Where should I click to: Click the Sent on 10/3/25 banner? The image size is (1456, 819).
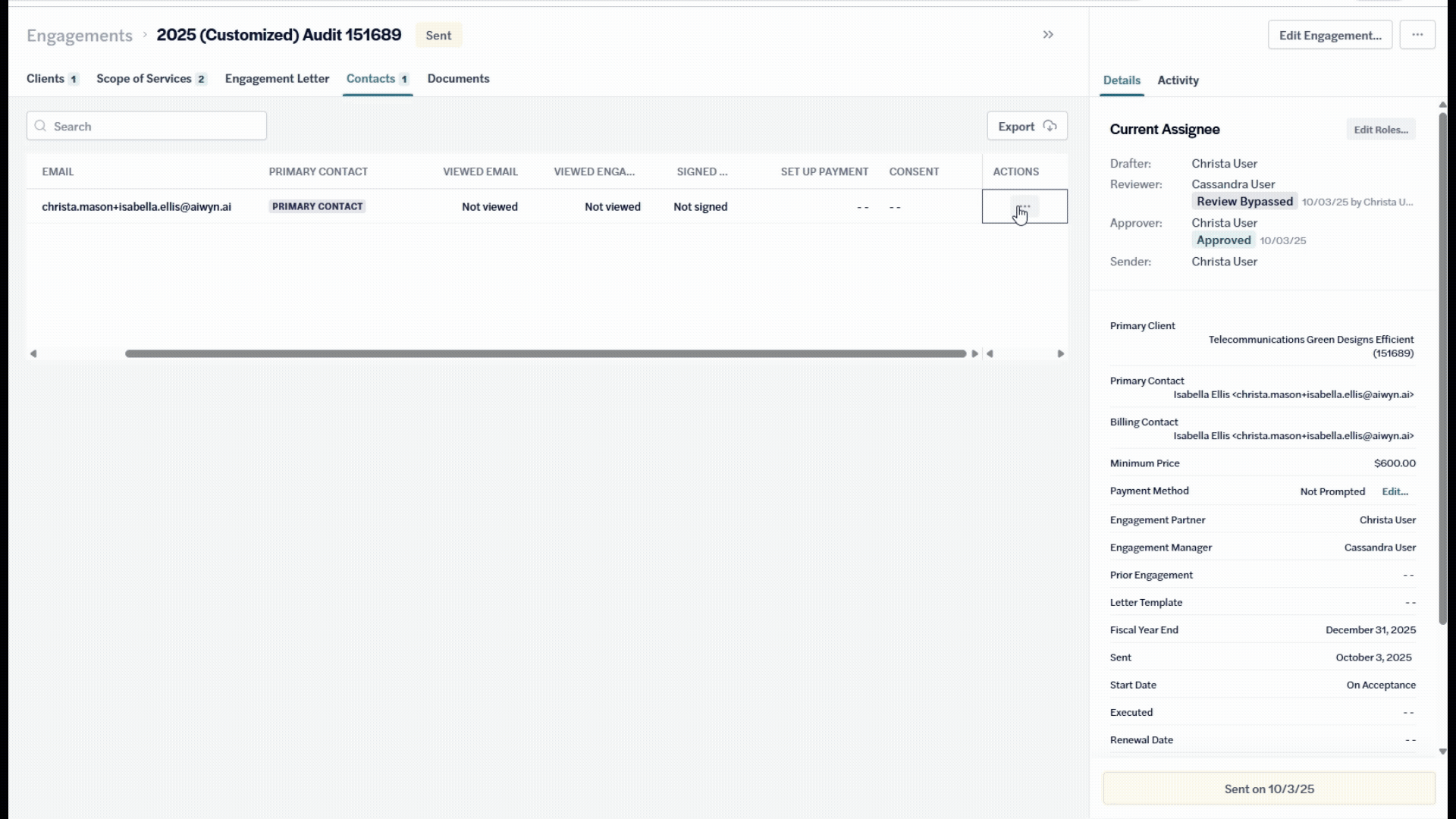click(1269, 789)
